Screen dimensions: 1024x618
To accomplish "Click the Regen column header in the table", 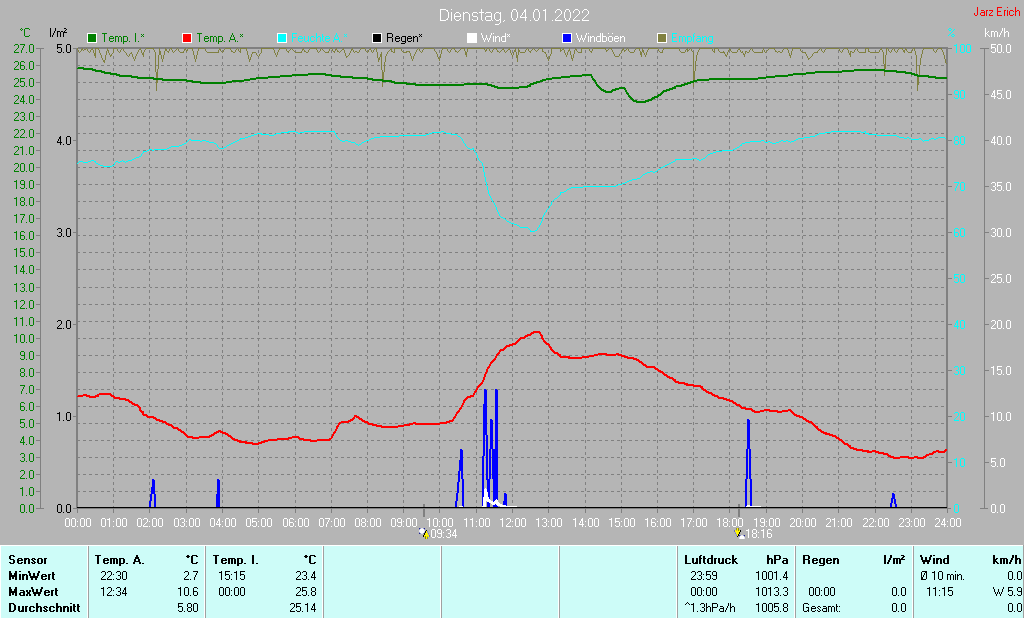I will click(x=820, y=560).
